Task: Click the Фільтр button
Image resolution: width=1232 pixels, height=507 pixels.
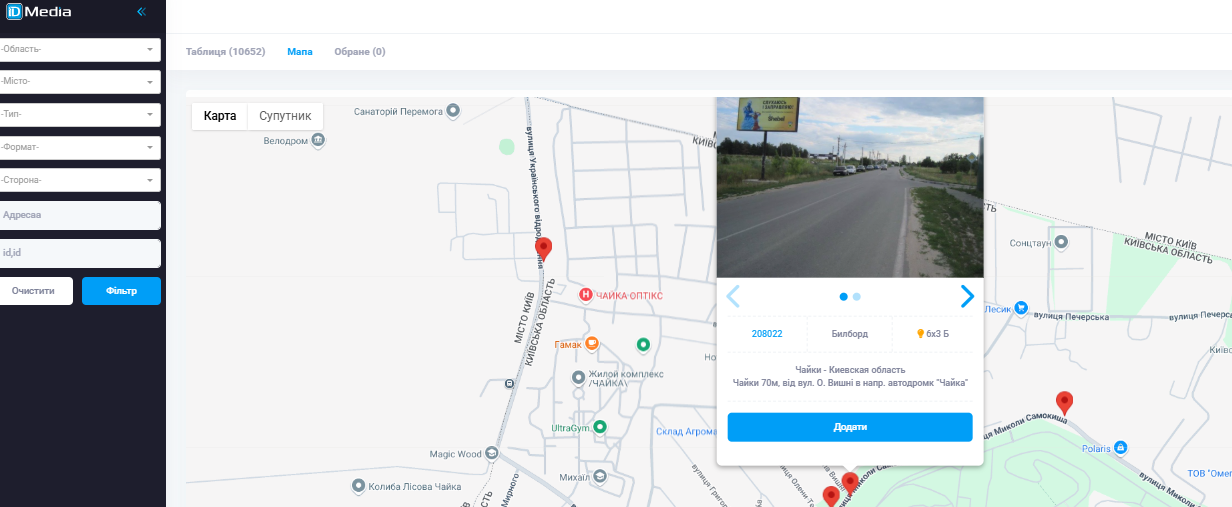Action: click(121, 291)
